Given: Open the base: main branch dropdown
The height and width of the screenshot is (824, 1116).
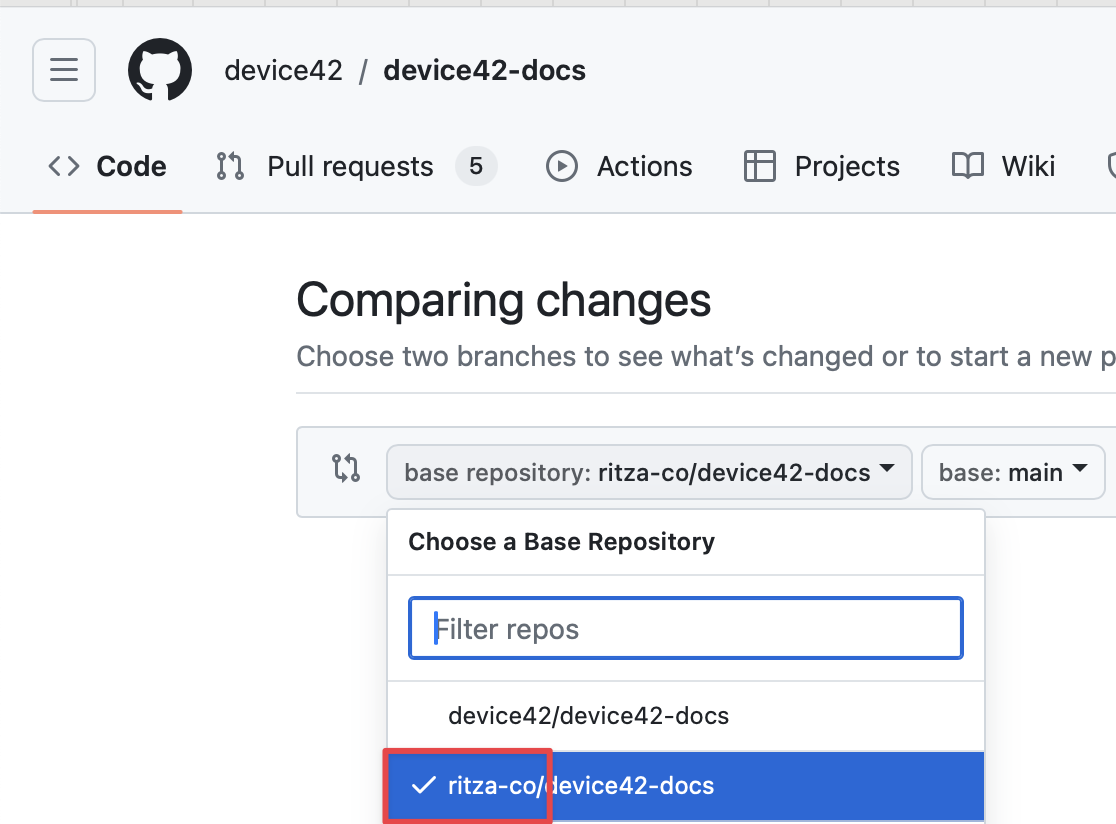Looking at the screenshot, I should (1010, 472).
